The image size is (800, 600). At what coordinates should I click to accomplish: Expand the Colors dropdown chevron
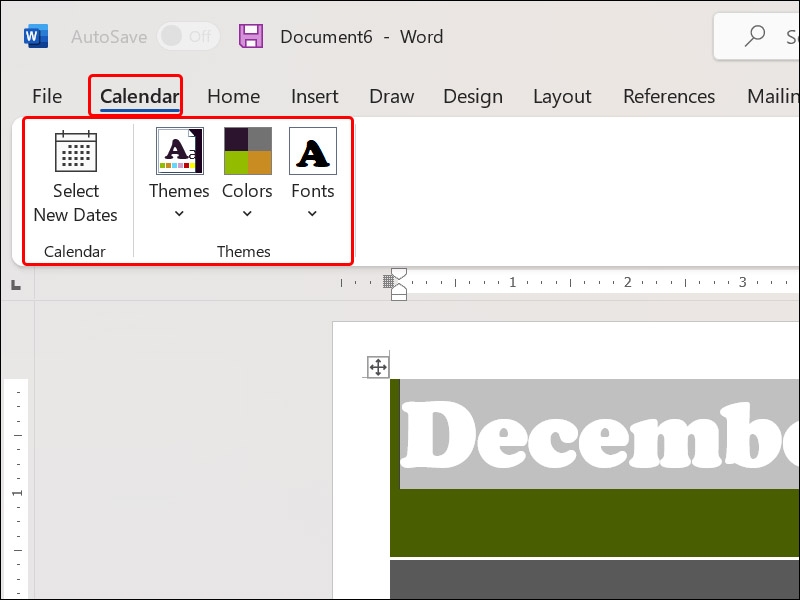coord(247,214)
